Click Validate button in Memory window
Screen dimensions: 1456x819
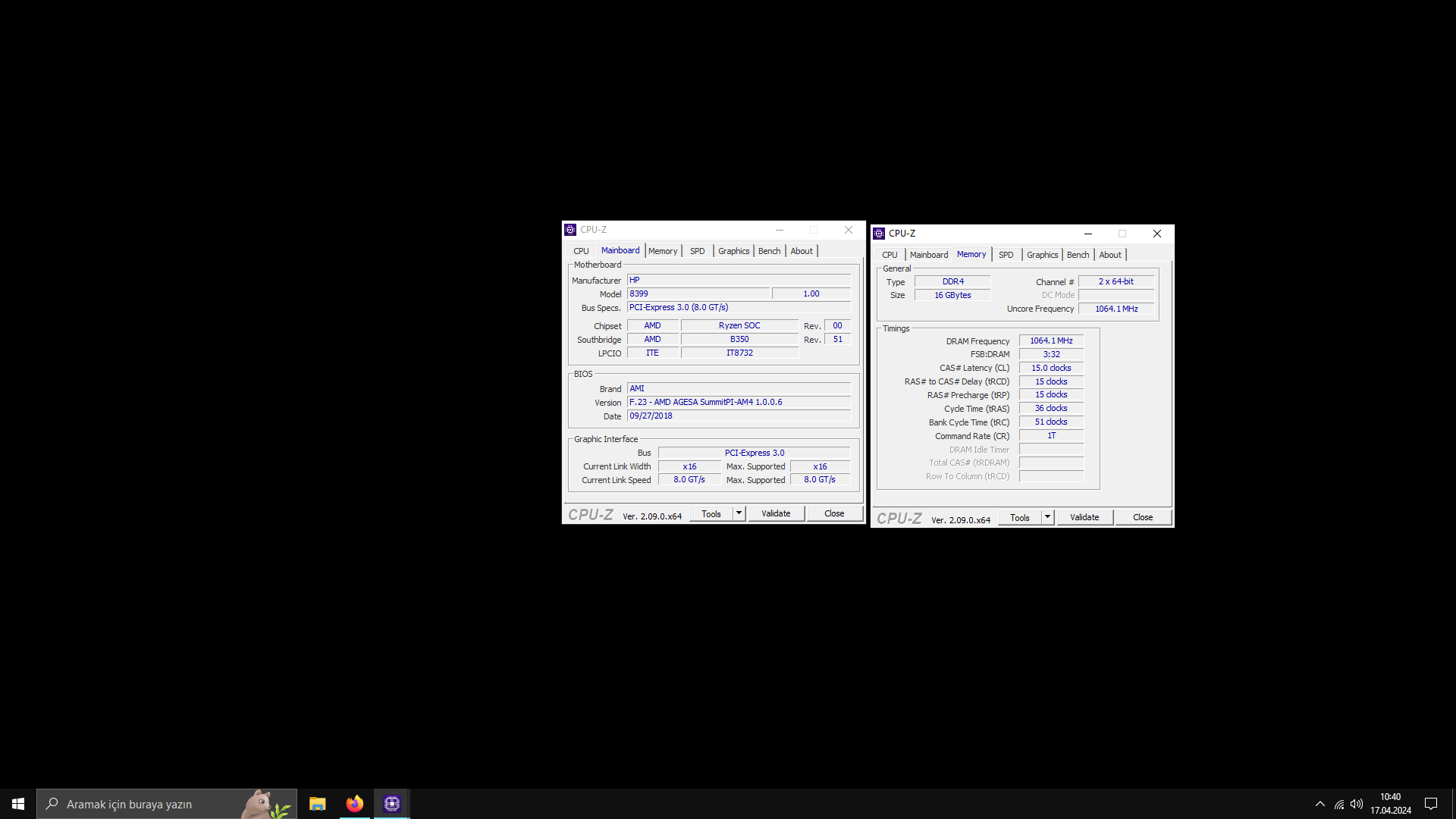[x=1084, y=517]
